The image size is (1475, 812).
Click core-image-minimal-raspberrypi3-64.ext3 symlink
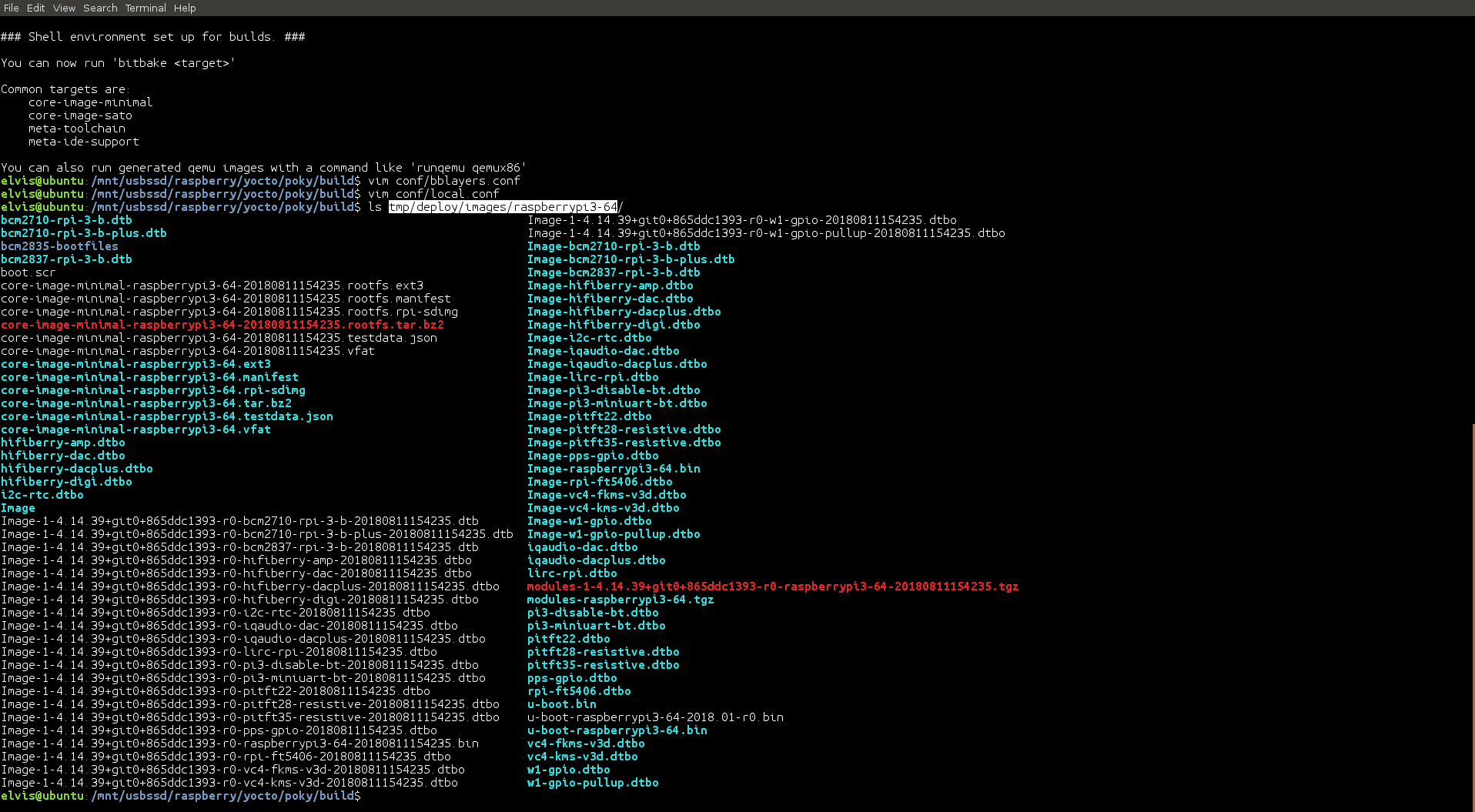click(135, 364)
